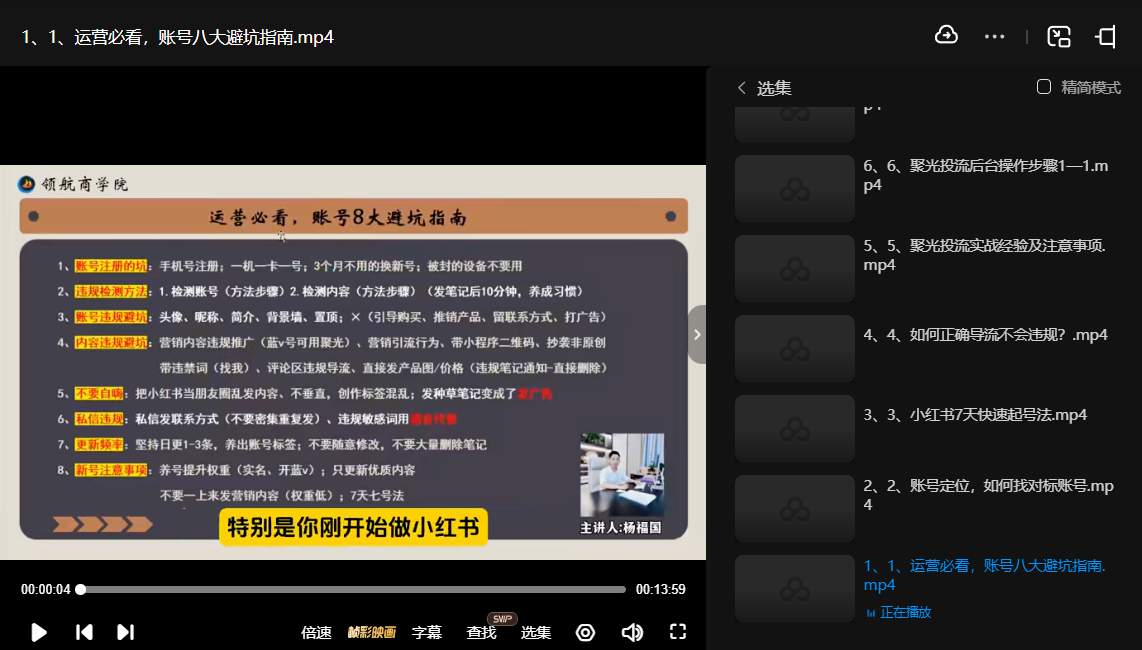Viewport: 1142px width, 650px height.
Task: Click the cloud save icon
Action: pyautogui.click(x=946, y=36)
